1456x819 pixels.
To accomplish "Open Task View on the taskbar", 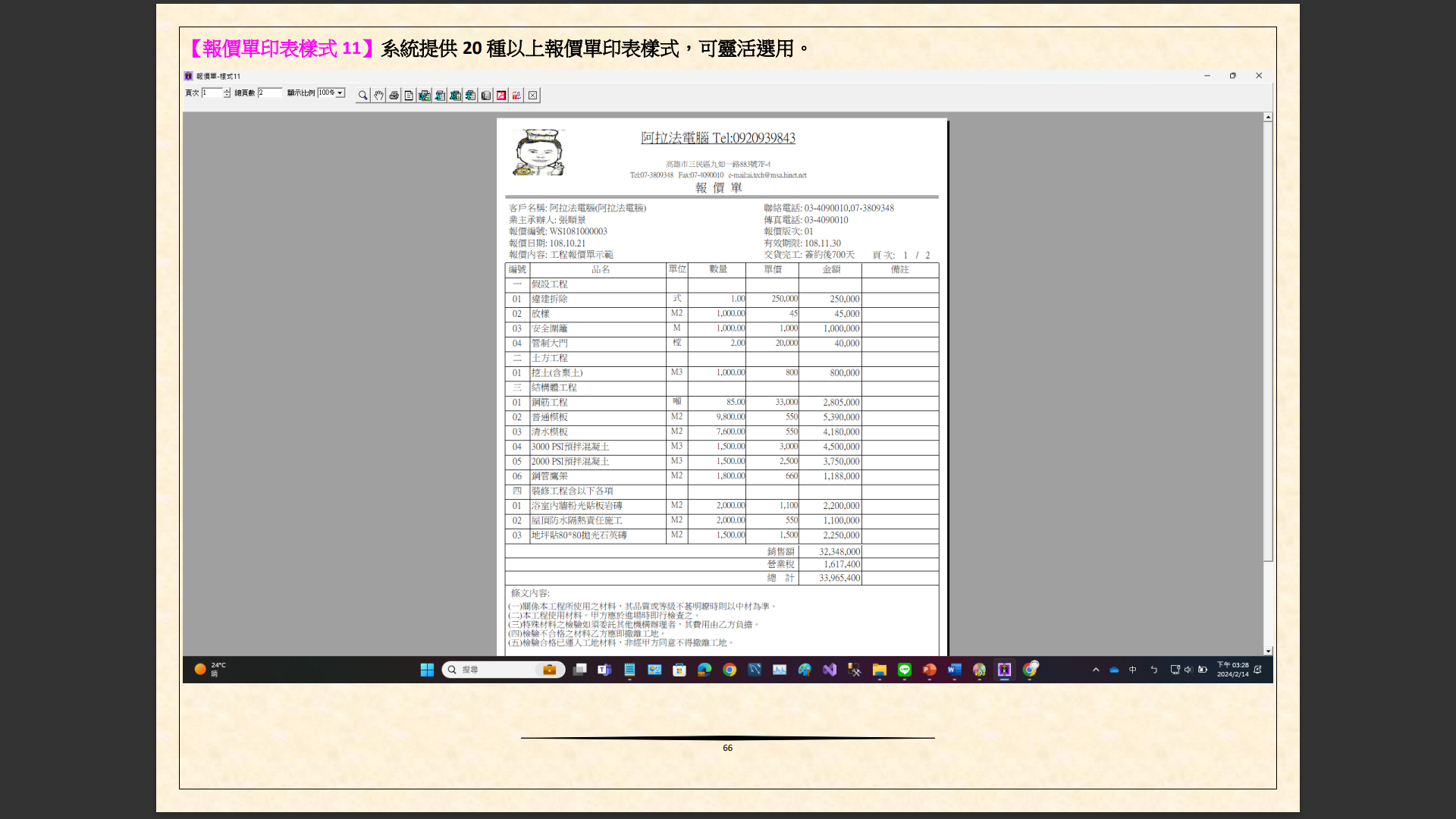I will 579,670.
